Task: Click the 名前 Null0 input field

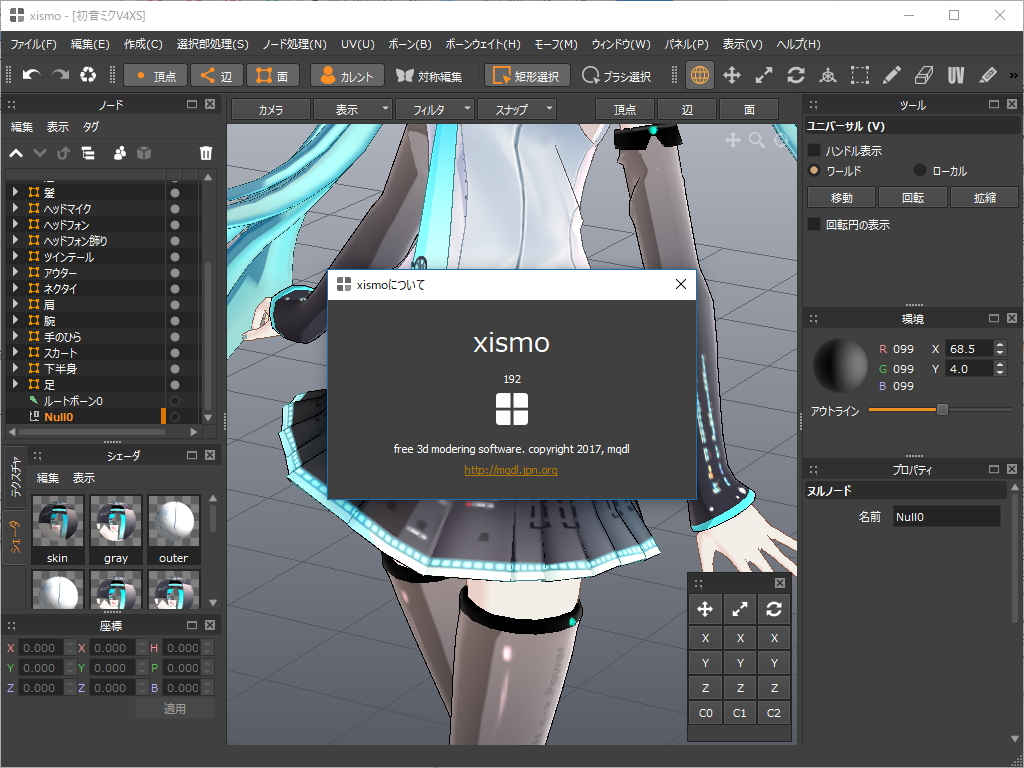Action: coord(946,516)
